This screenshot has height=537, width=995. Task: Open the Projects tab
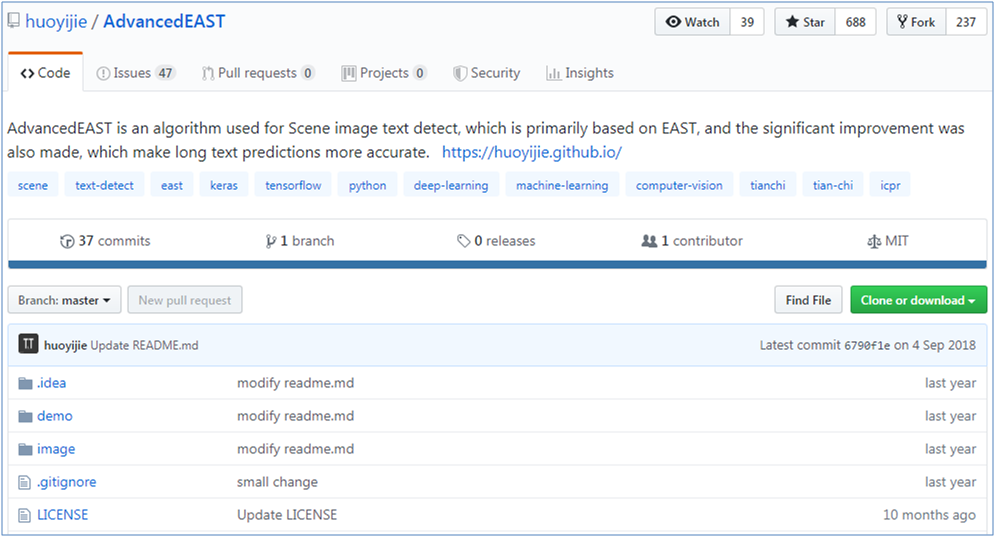point(384,73)
